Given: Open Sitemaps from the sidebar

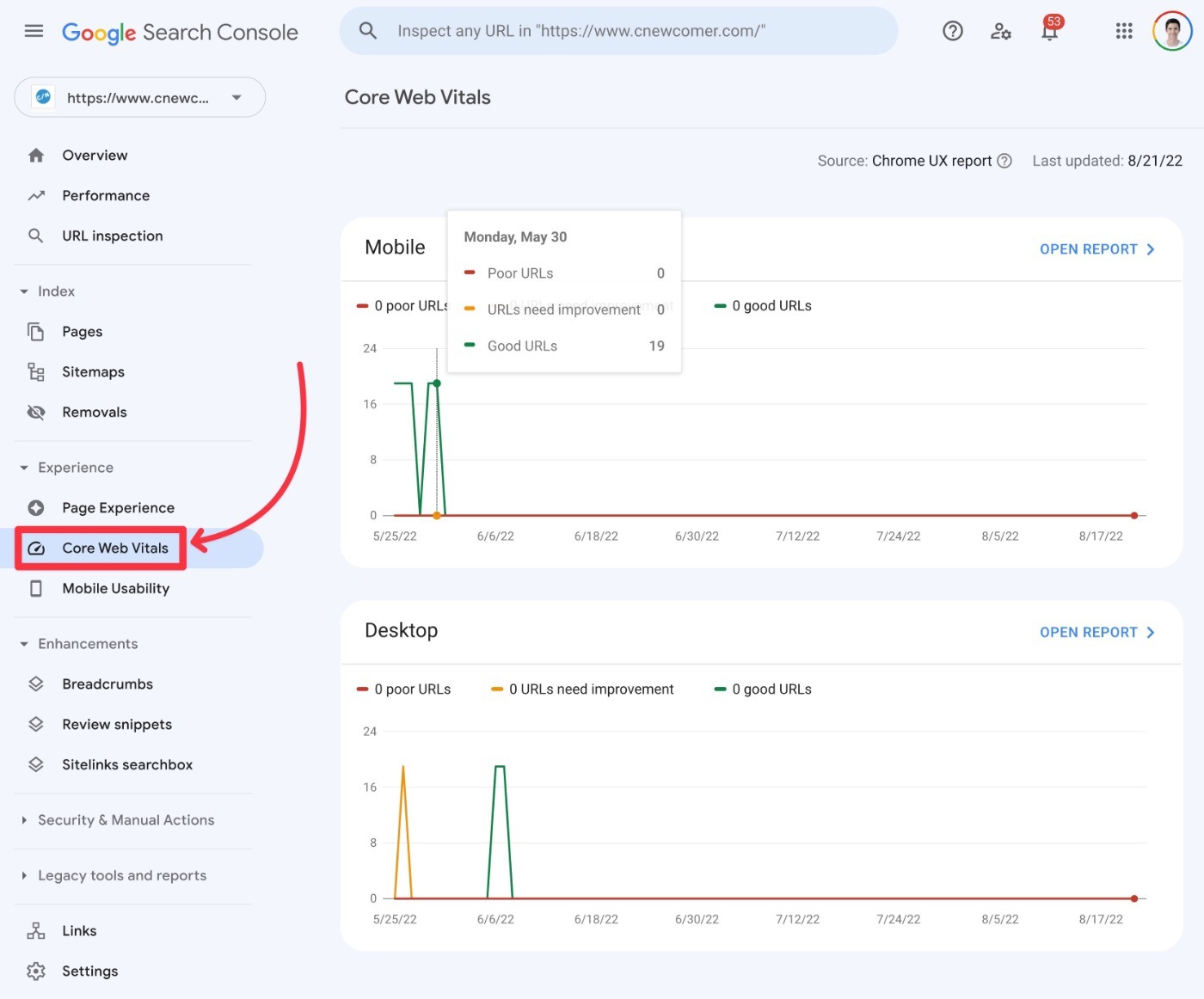Looking at the screenshot, I should point(93,372).
